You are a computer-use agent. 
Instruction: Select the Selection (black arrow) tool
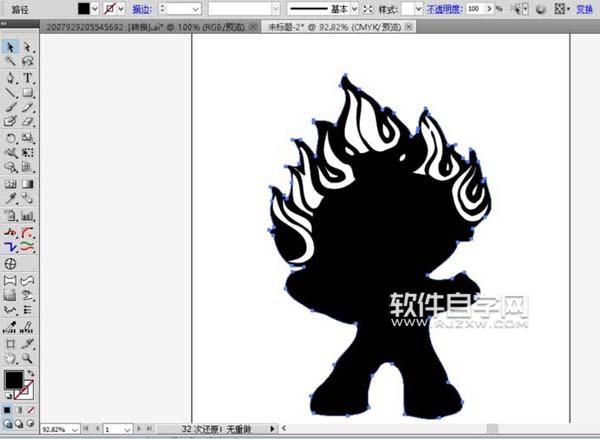(x=10, y=47)
